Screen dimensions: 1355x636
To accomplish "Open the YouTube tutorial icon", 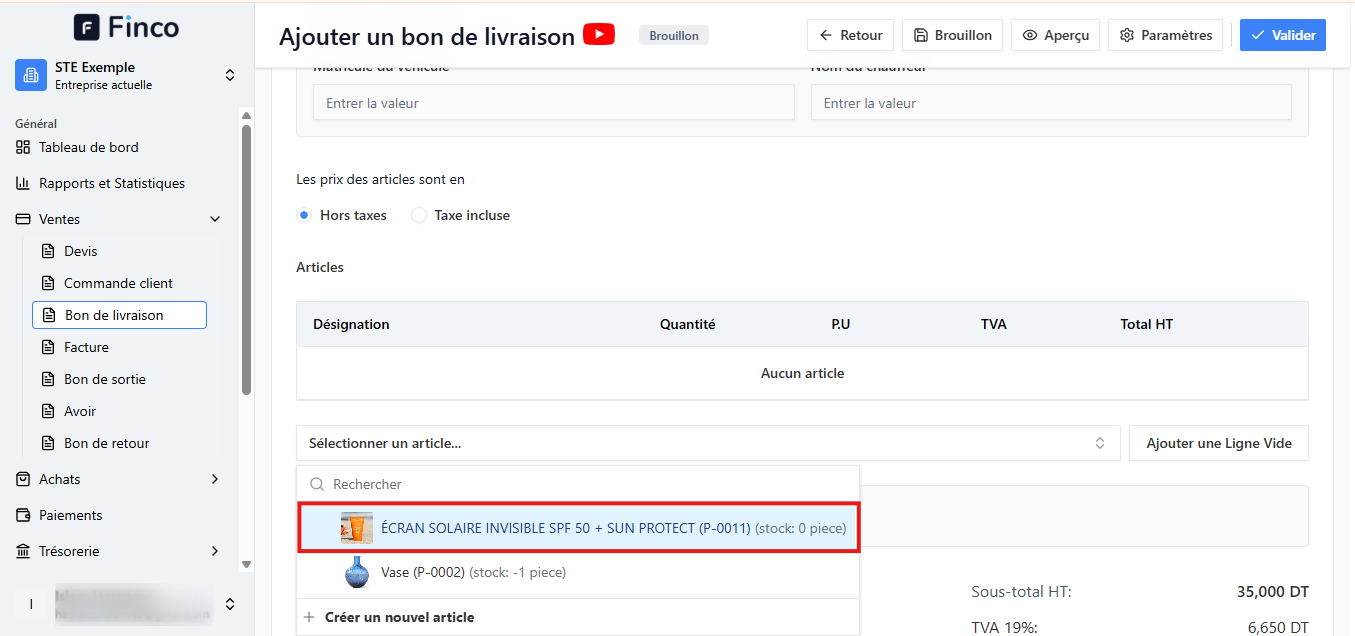I will click(x=599, y=35).
